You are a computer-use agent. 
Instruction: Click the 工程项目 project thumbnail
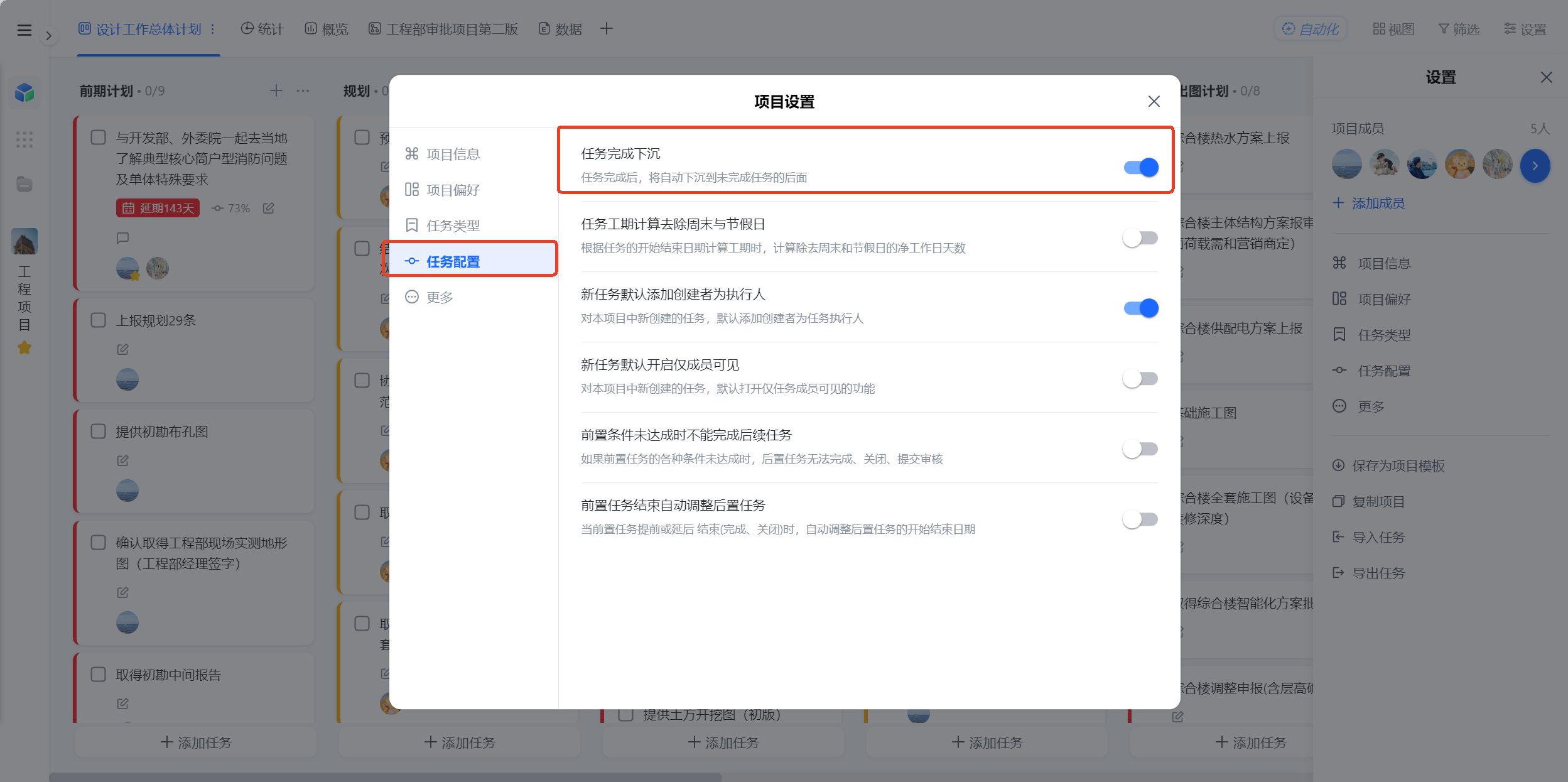pos(24,241)
